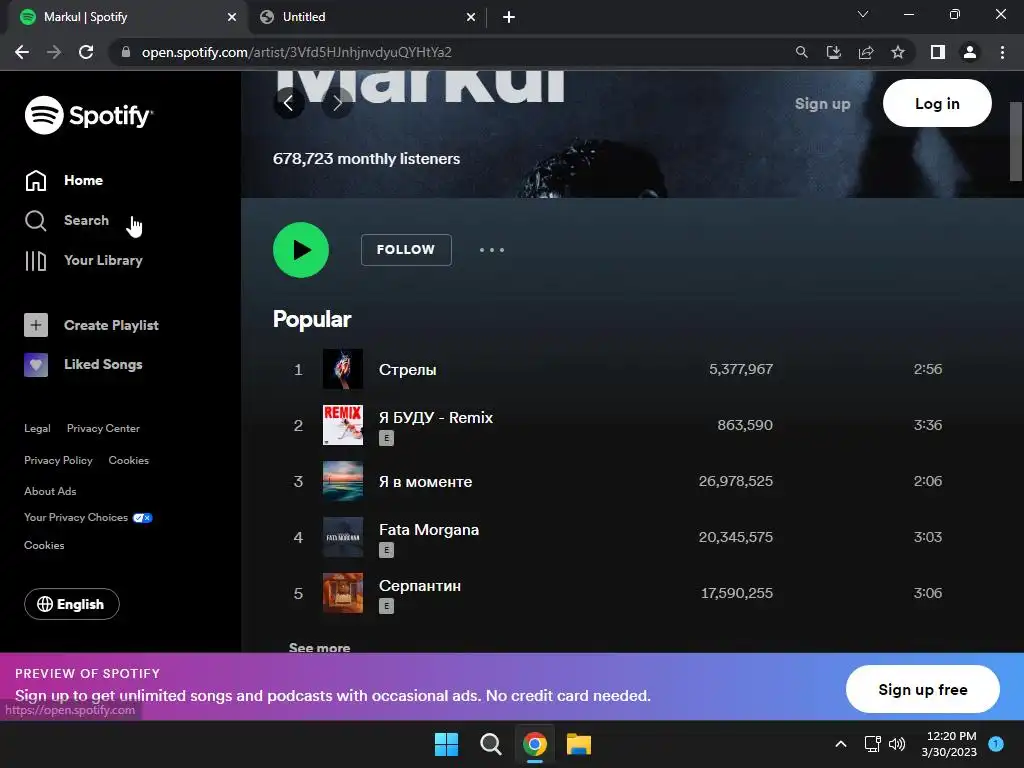1024x768 pixels.
Task: Follow the artist Markul
Action: tap(406, 249)
